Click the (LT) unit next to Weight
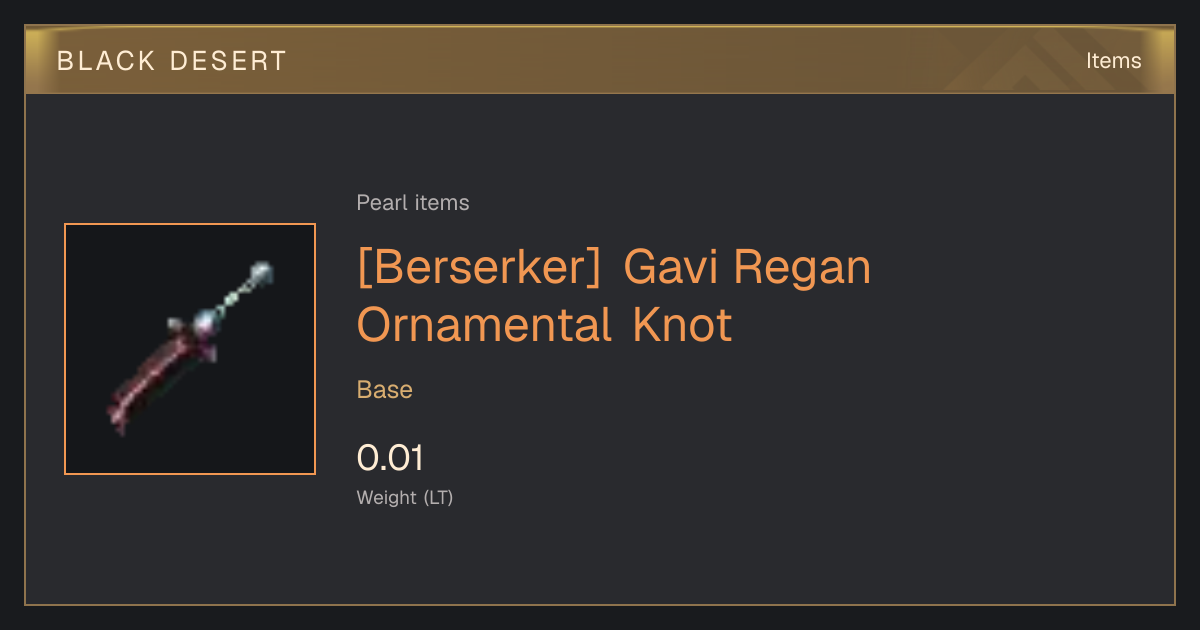 click(439, 497)
